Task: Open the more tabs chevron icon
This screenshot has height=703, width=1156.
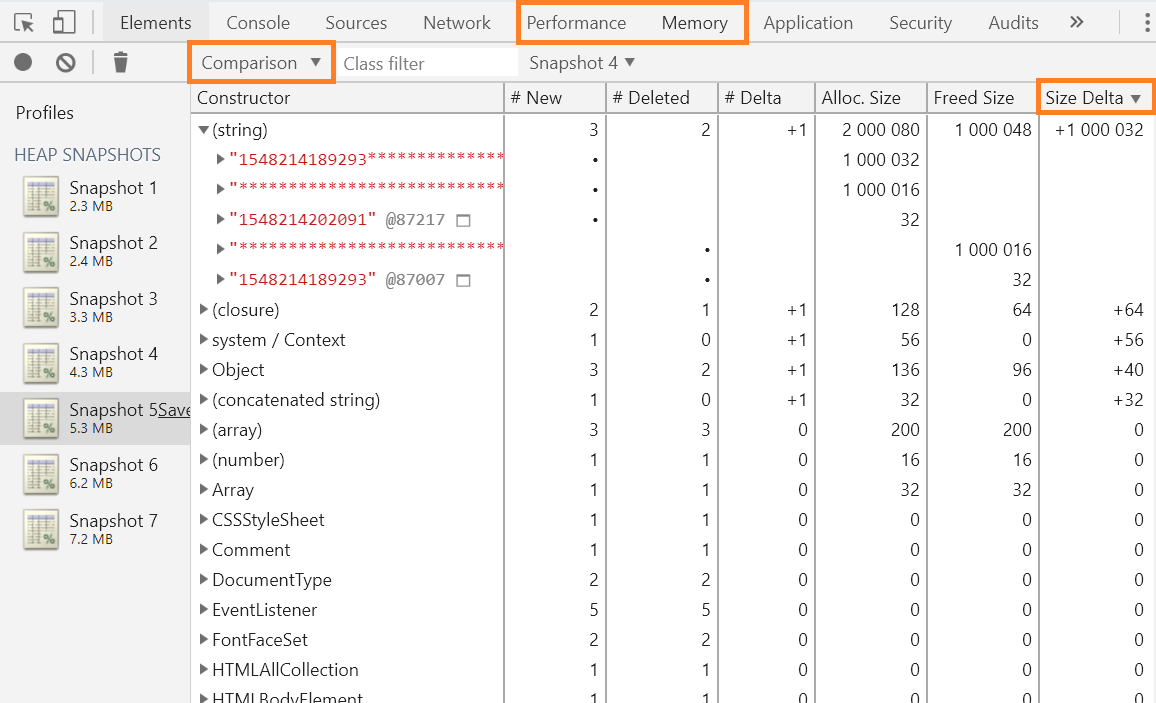Action: click(x=1076, y=22)
